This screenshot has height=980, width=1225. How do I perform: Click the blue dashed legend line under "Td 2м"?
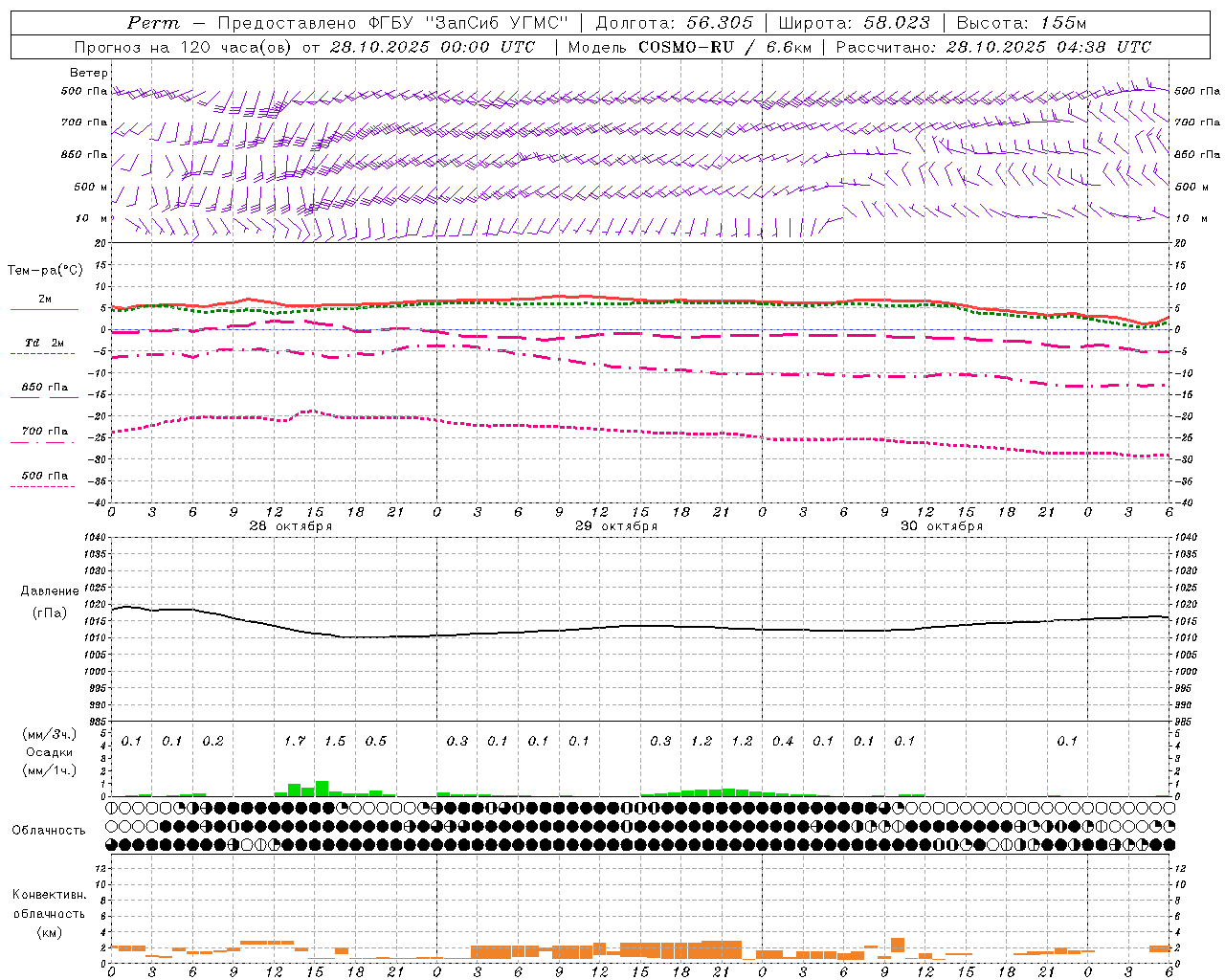pyautogui.click(x=44, y=353)
